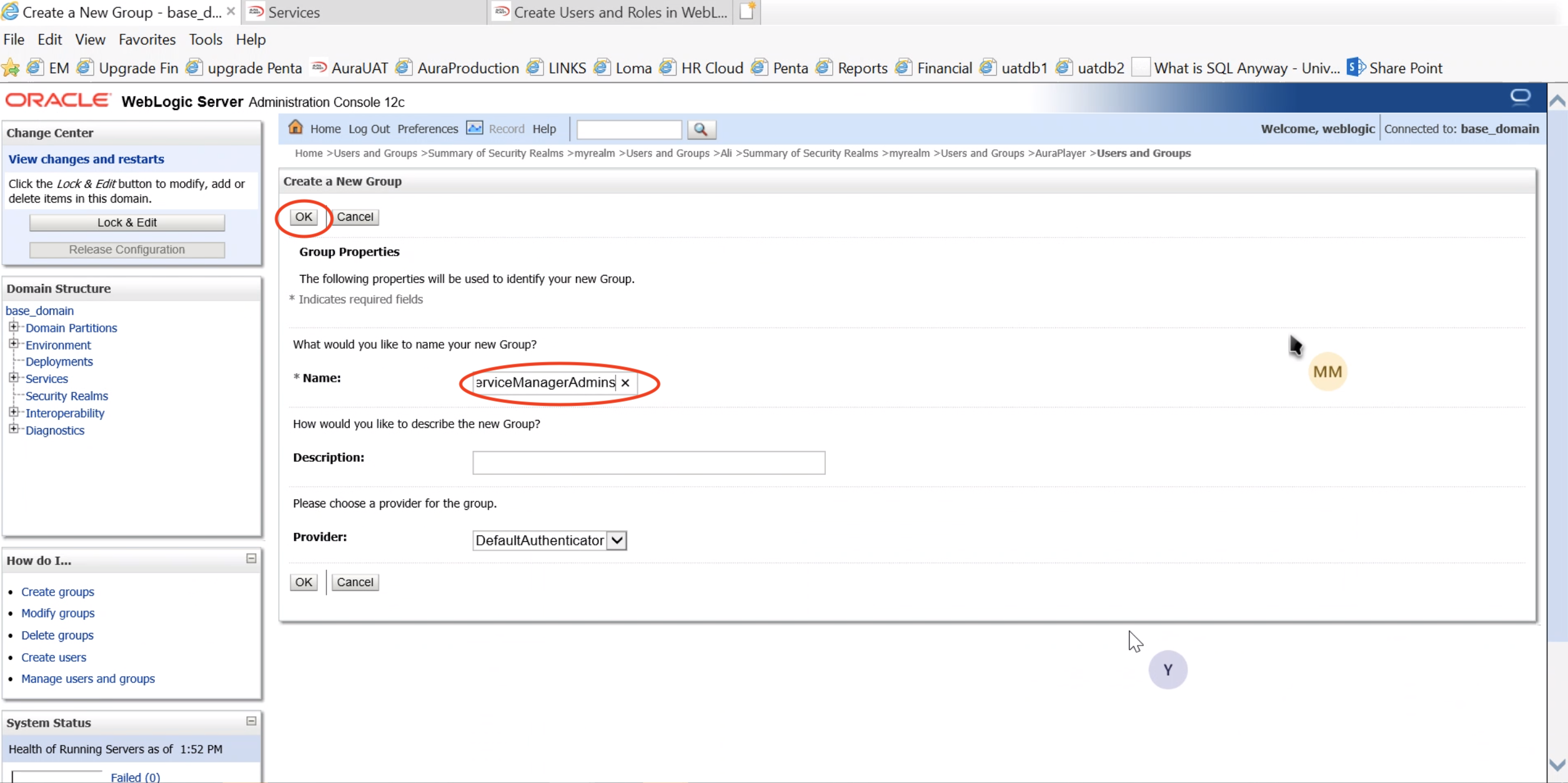Open the uatdb1 bookmark
The width and height of the screenshot is (1568, 783).
click(x=1014, y=67)
